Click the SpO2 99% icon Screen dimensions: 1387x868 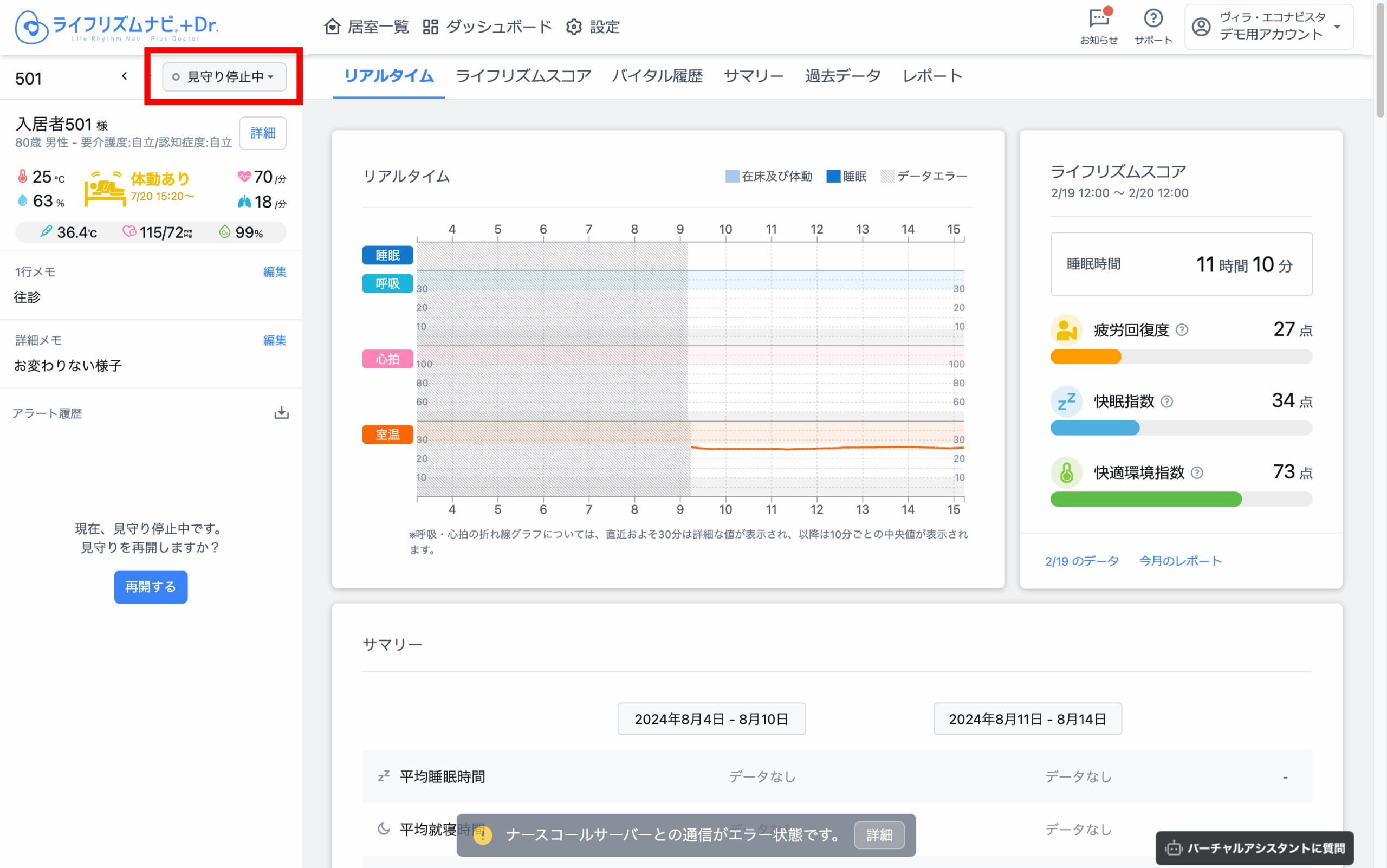224,231
